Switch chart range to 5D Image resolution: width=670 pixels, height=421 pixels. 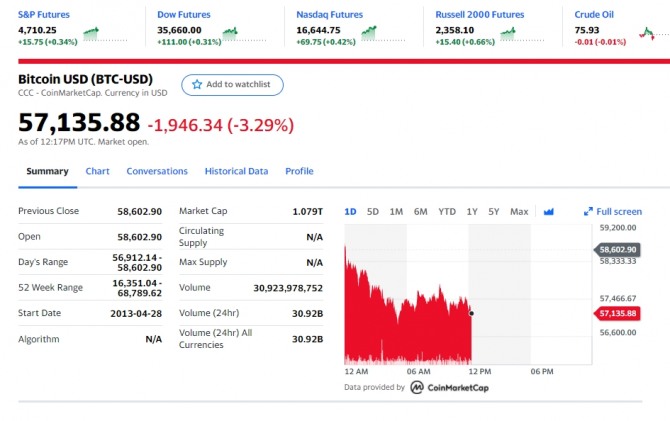(373, 211)
